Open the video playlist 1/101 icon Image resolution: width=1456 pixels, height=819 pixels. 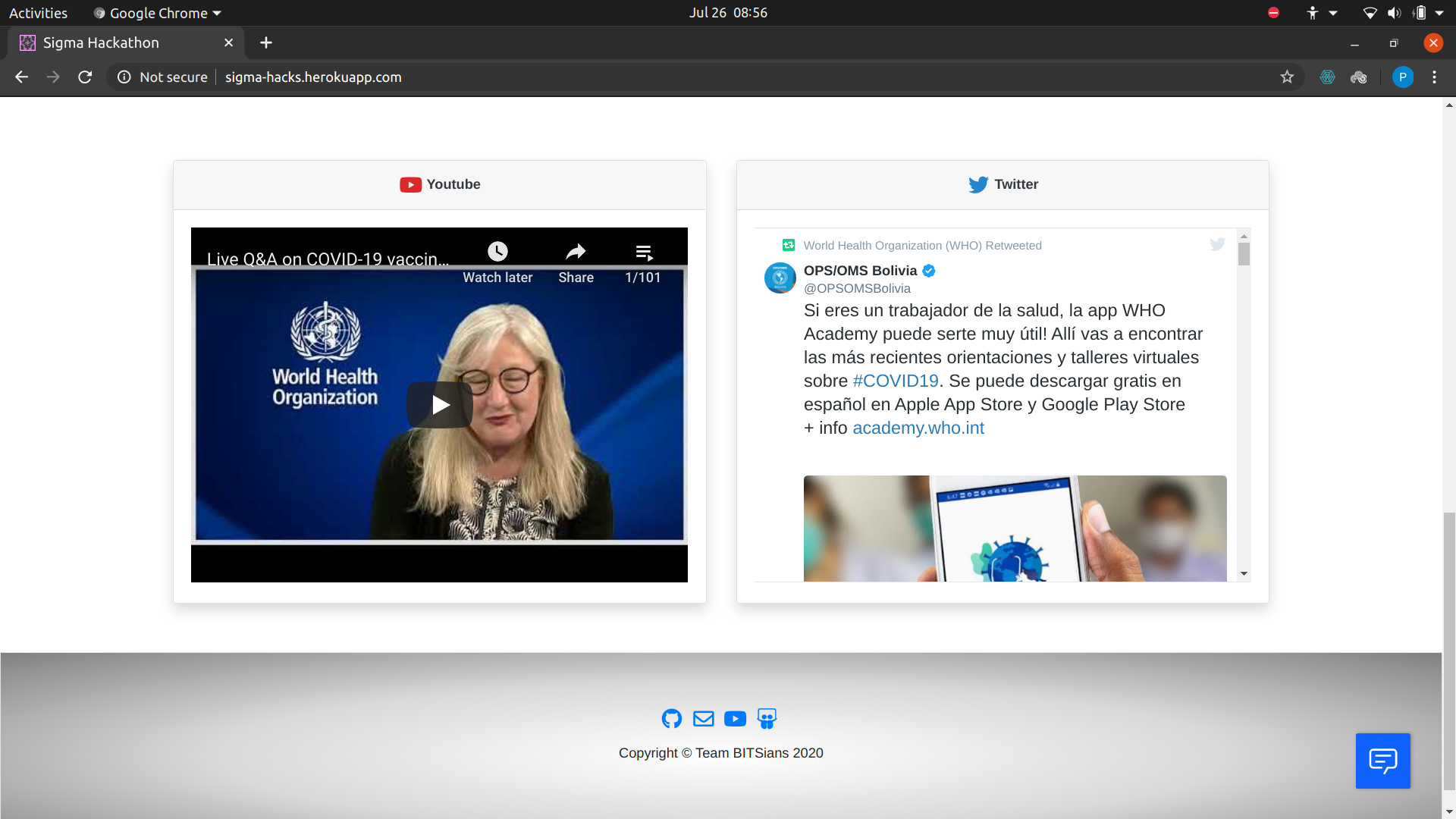pyautogui.click(x=643, y=253)
